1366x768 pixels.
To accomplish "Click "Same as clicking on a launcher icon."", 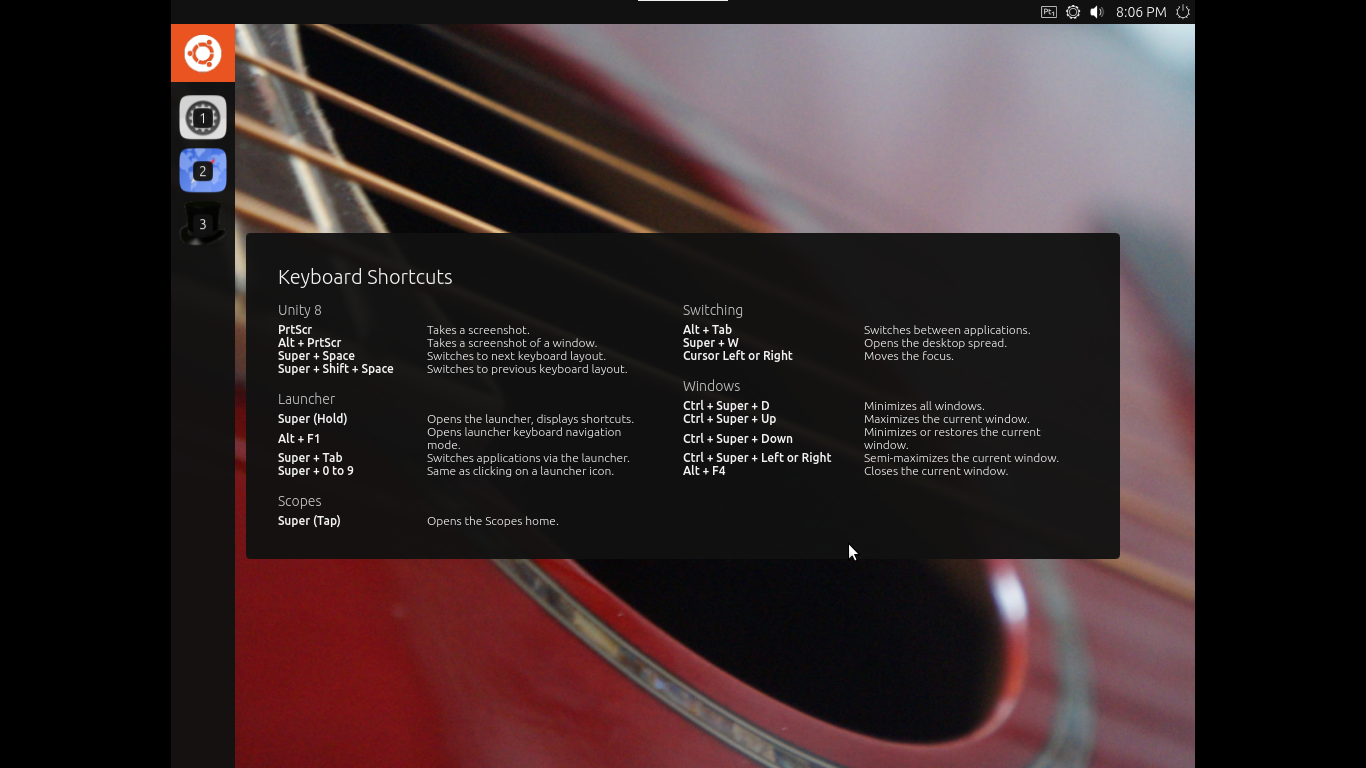I will [520, 471].
